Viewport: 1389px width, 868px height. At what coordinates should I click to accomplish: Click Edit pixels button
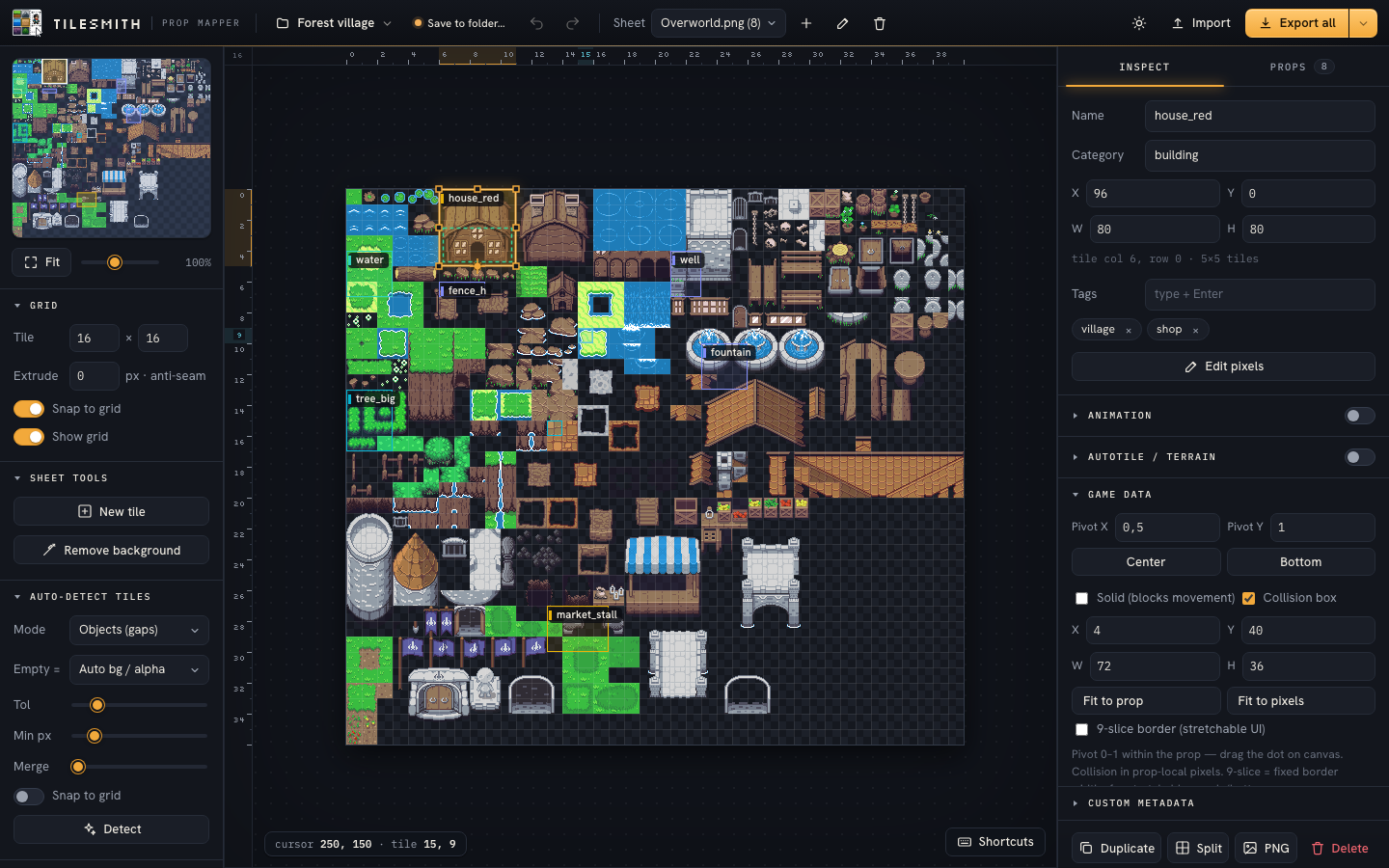pyautogui.click(x=1223, y=366)
